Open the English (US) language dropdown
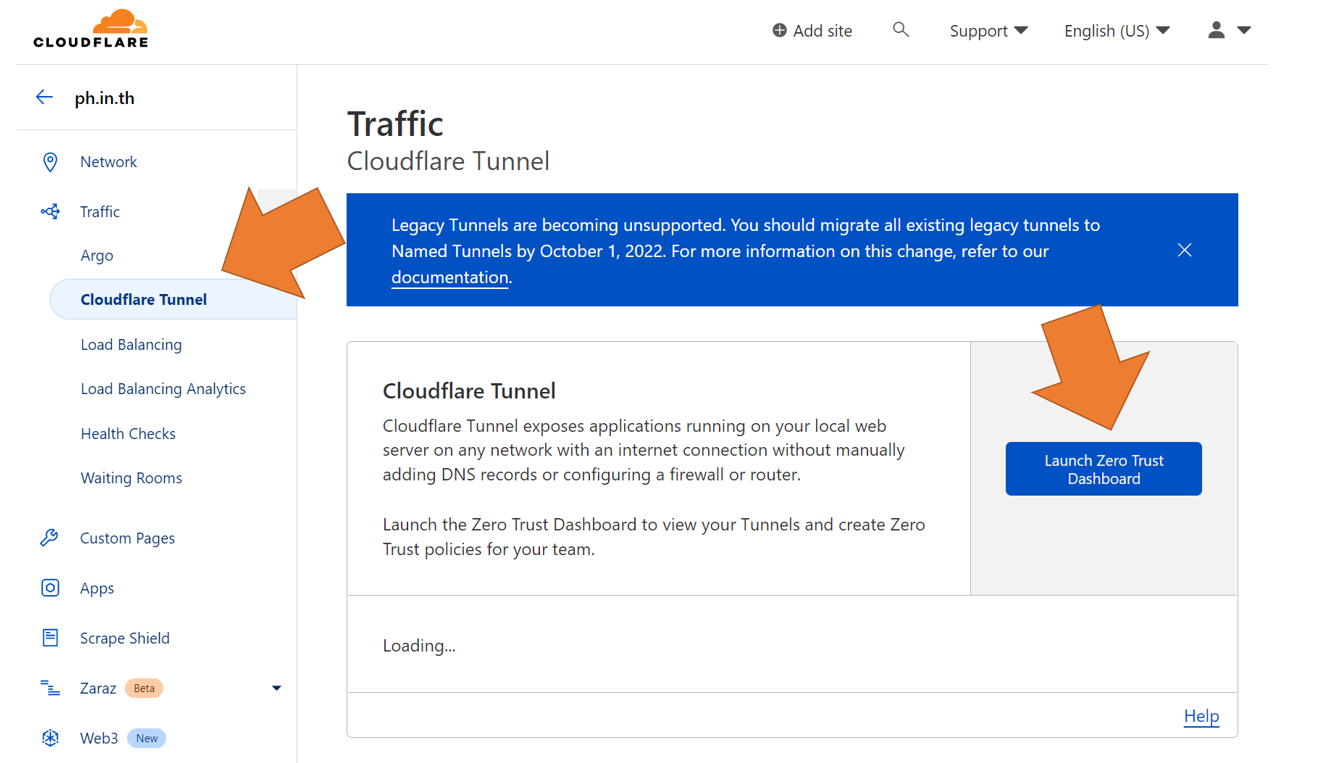Screen dimensions: 1317x763 pyautogui.click(x=1117, y=31)
